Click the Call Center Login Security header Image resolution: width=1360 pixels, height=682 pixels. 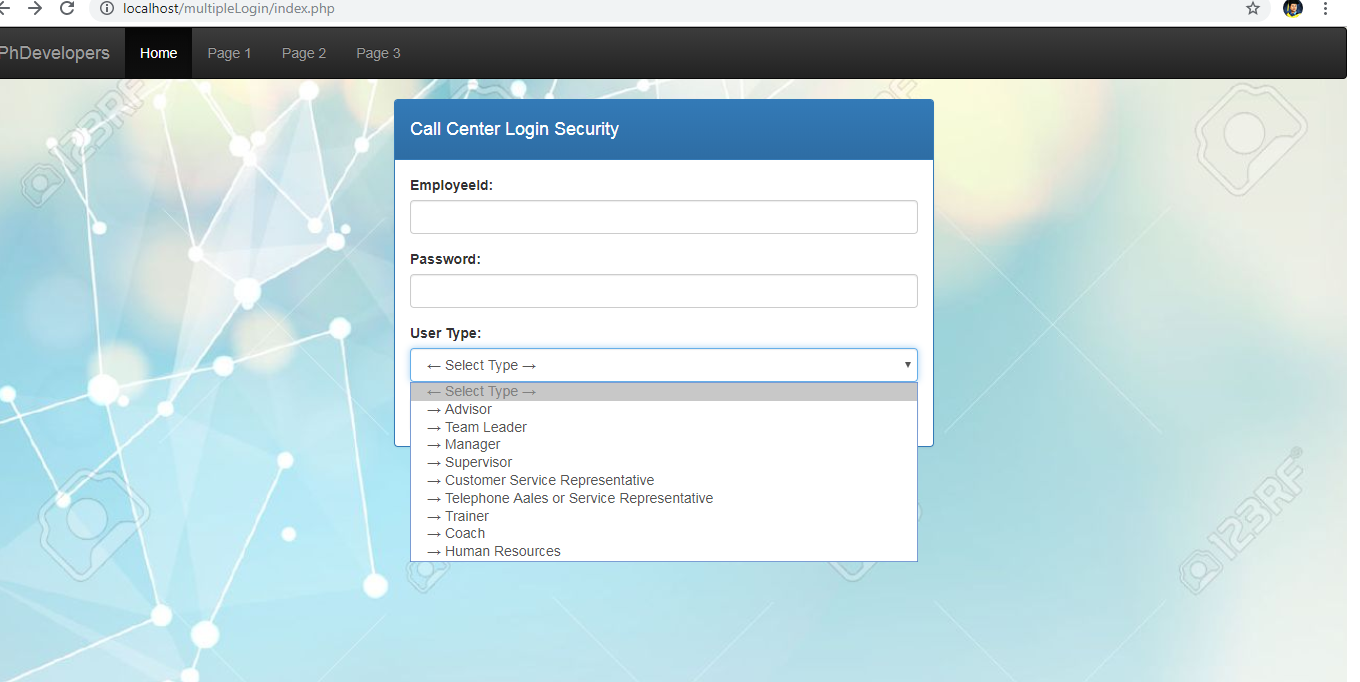(514, 129)
